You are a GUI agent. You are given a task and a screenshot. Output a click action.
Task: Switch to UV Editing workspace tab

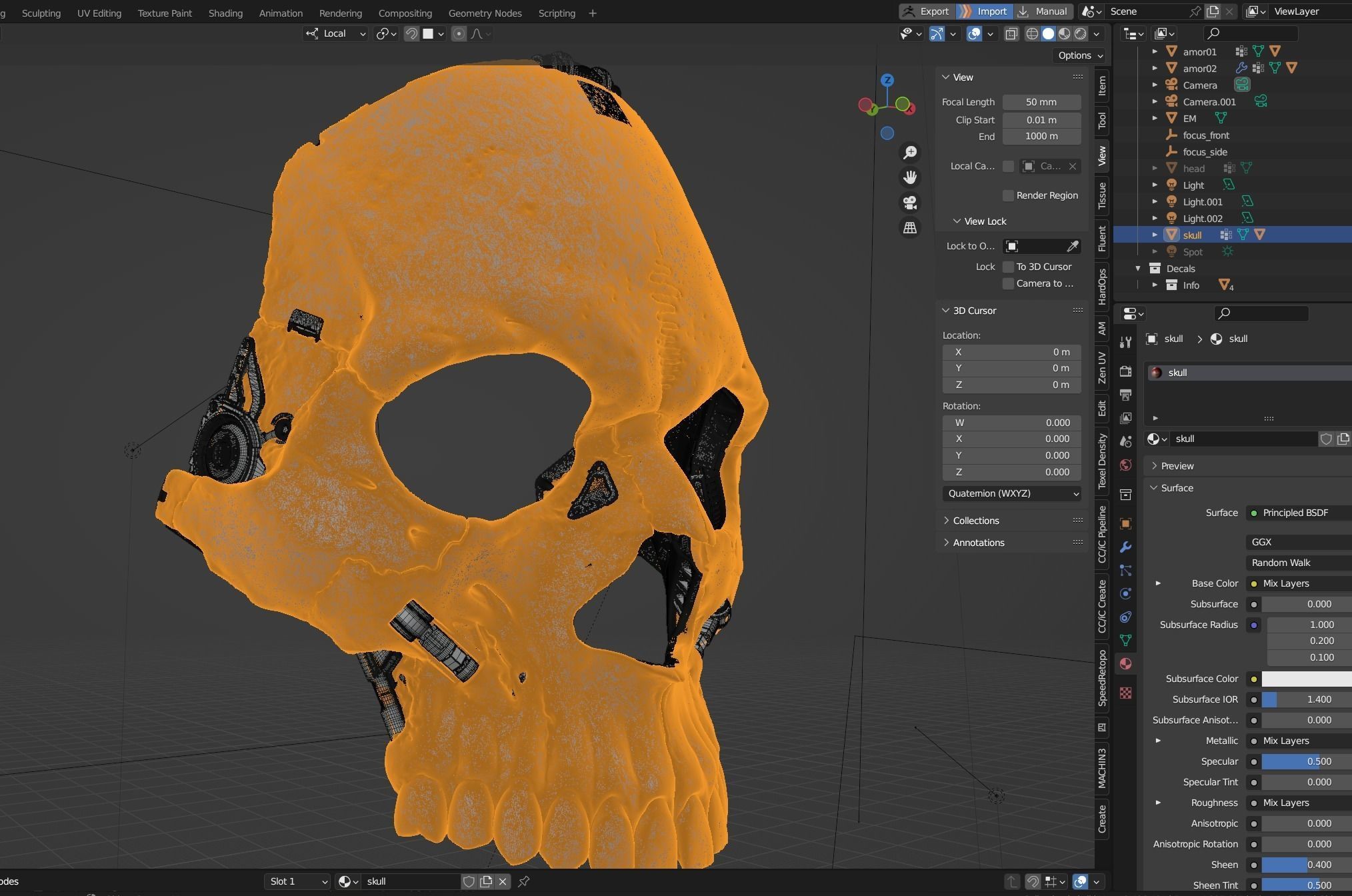click(99, 13)
